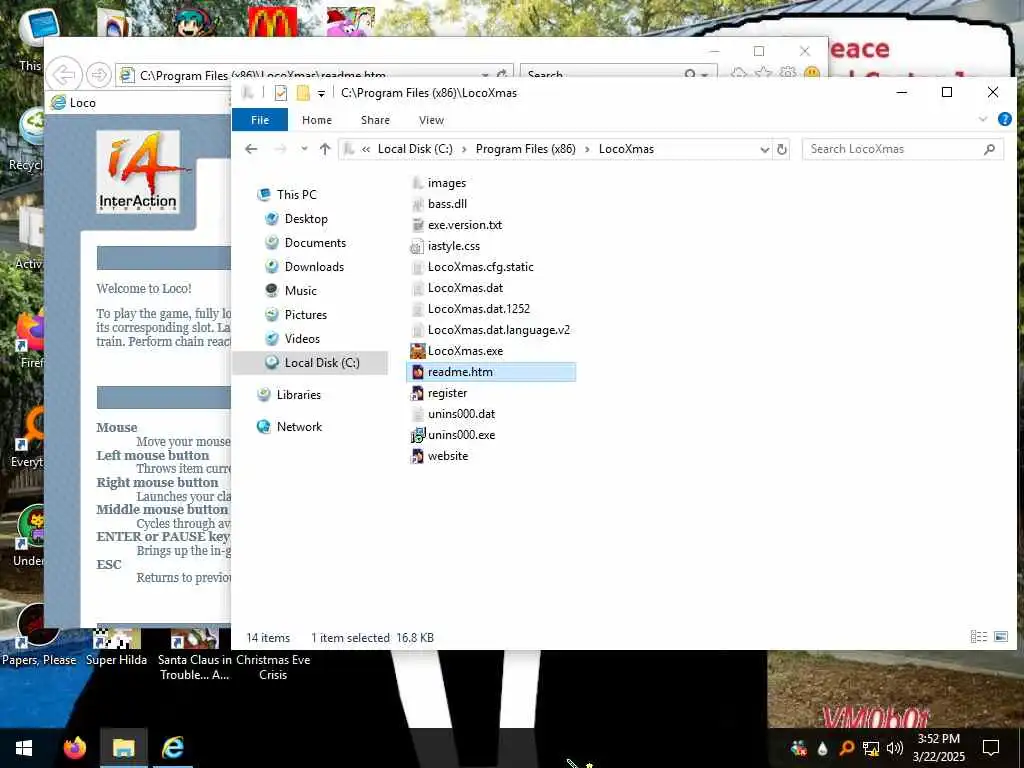This screenshot has height=768, width=1024.
Task: Select the readme.htm file
Action: [x=491, y=372]
